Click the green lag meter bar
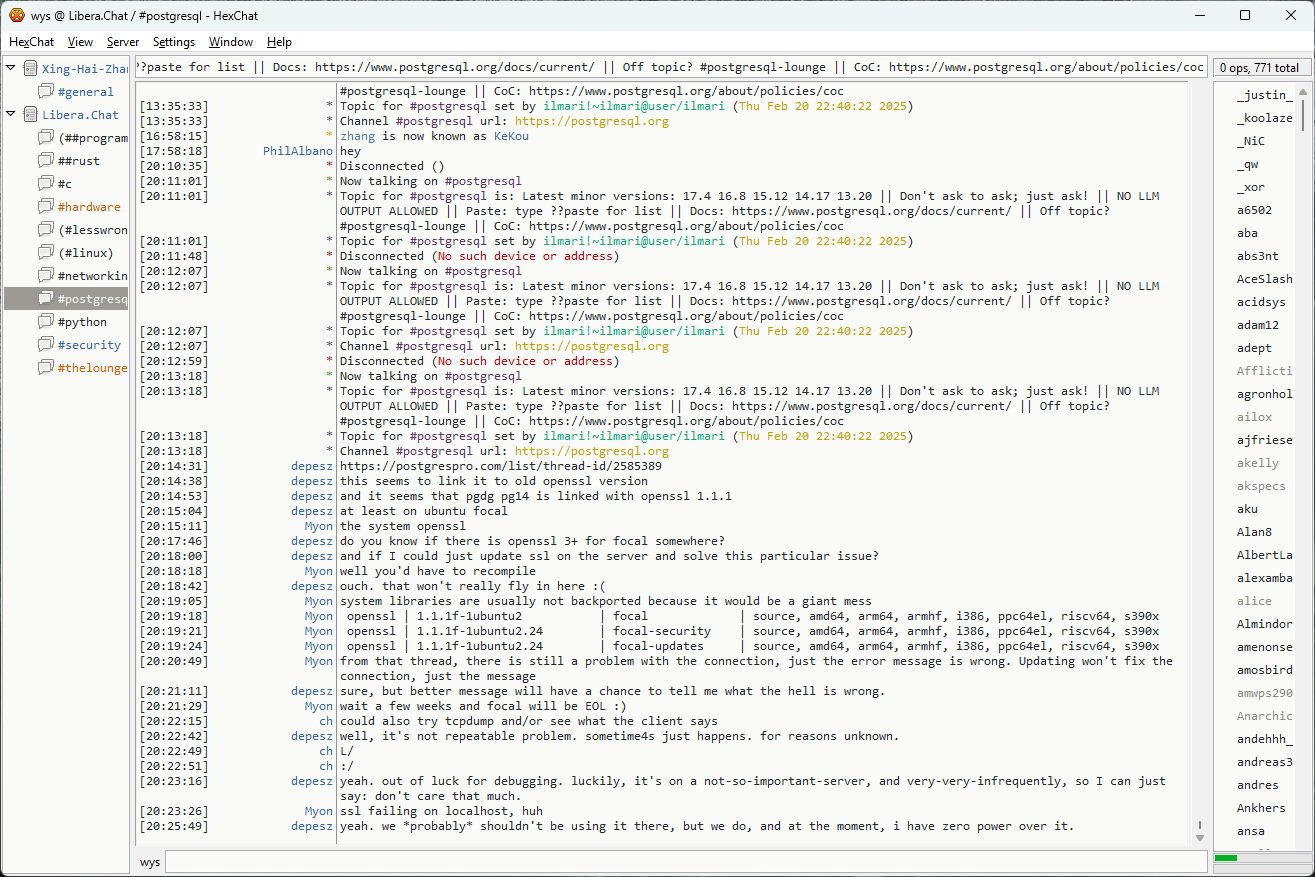Viewport: 1315px width, 877px height. click(1225, 858)
